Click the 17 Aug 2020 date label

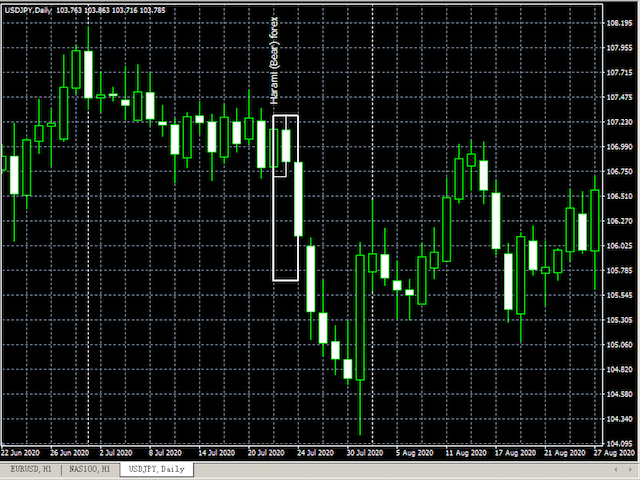pyautogui.click(x=515, y=453)
